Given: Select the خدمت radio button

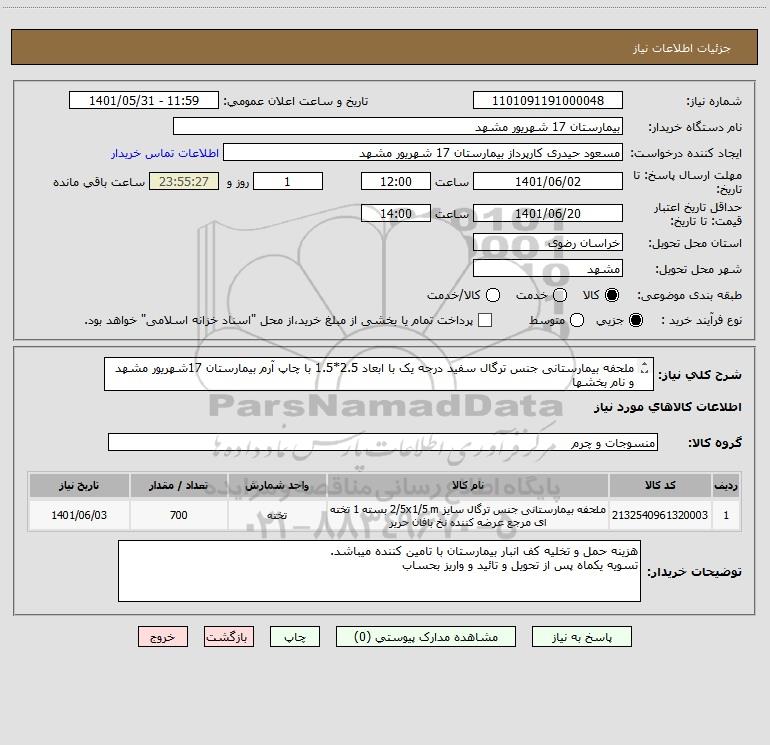Looking at the screenshot, I should click(560, 295).
